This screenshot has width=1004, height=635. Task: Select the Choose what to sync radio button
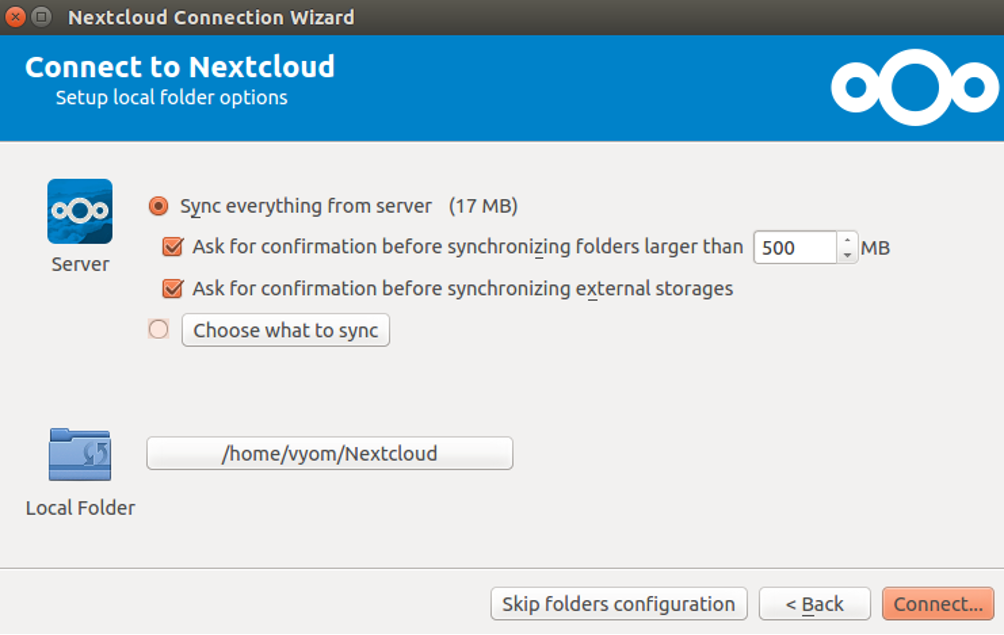(x=158, y=330)
